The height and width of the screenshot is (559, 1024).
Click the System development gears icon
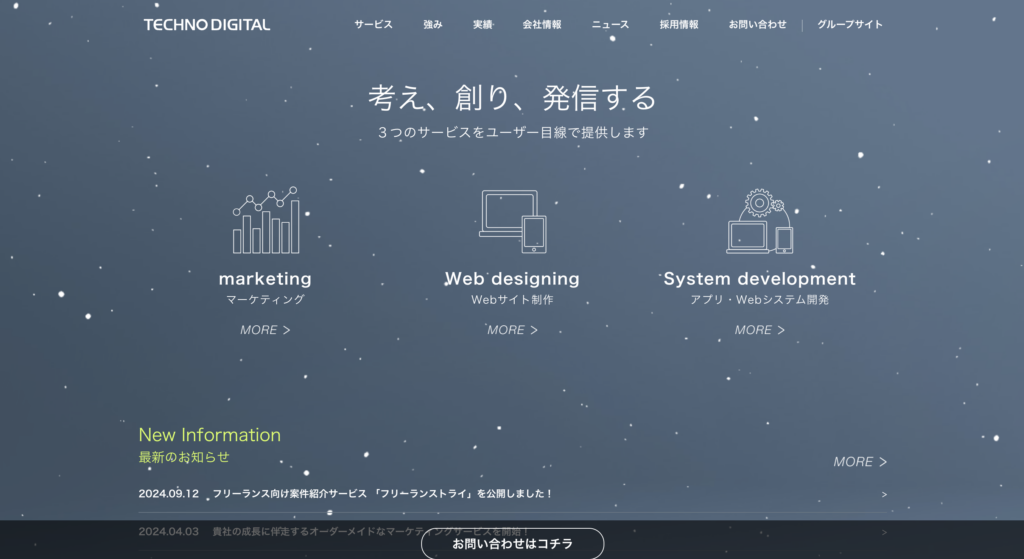coord(759,221)
